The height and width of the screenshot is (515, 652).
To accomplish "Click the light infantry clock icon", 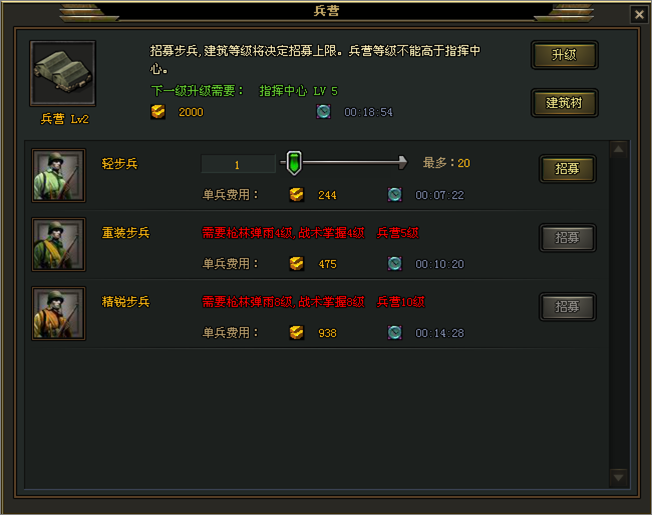I will click(395, 194).
